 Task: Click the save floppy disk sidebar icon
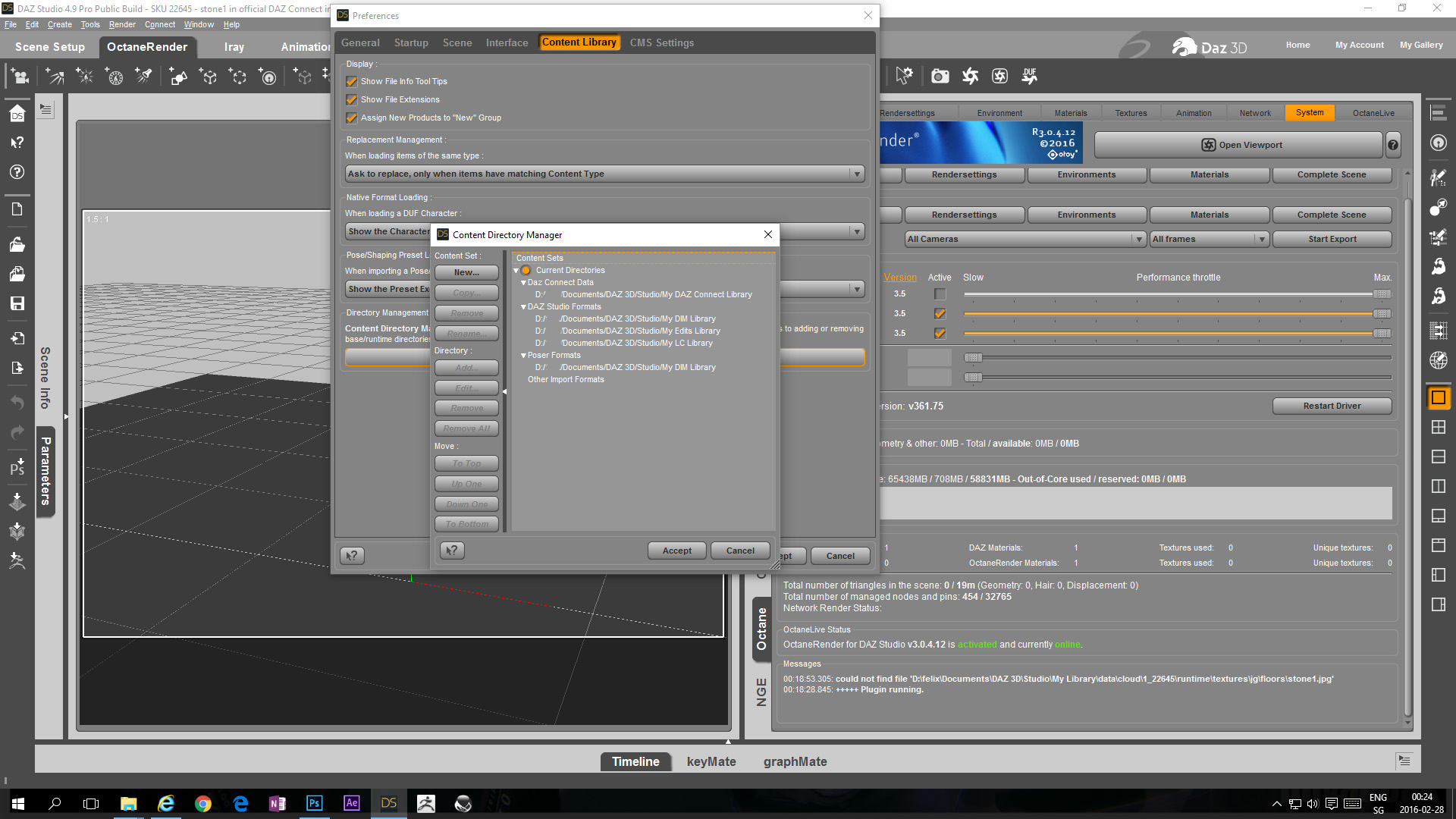17,303
